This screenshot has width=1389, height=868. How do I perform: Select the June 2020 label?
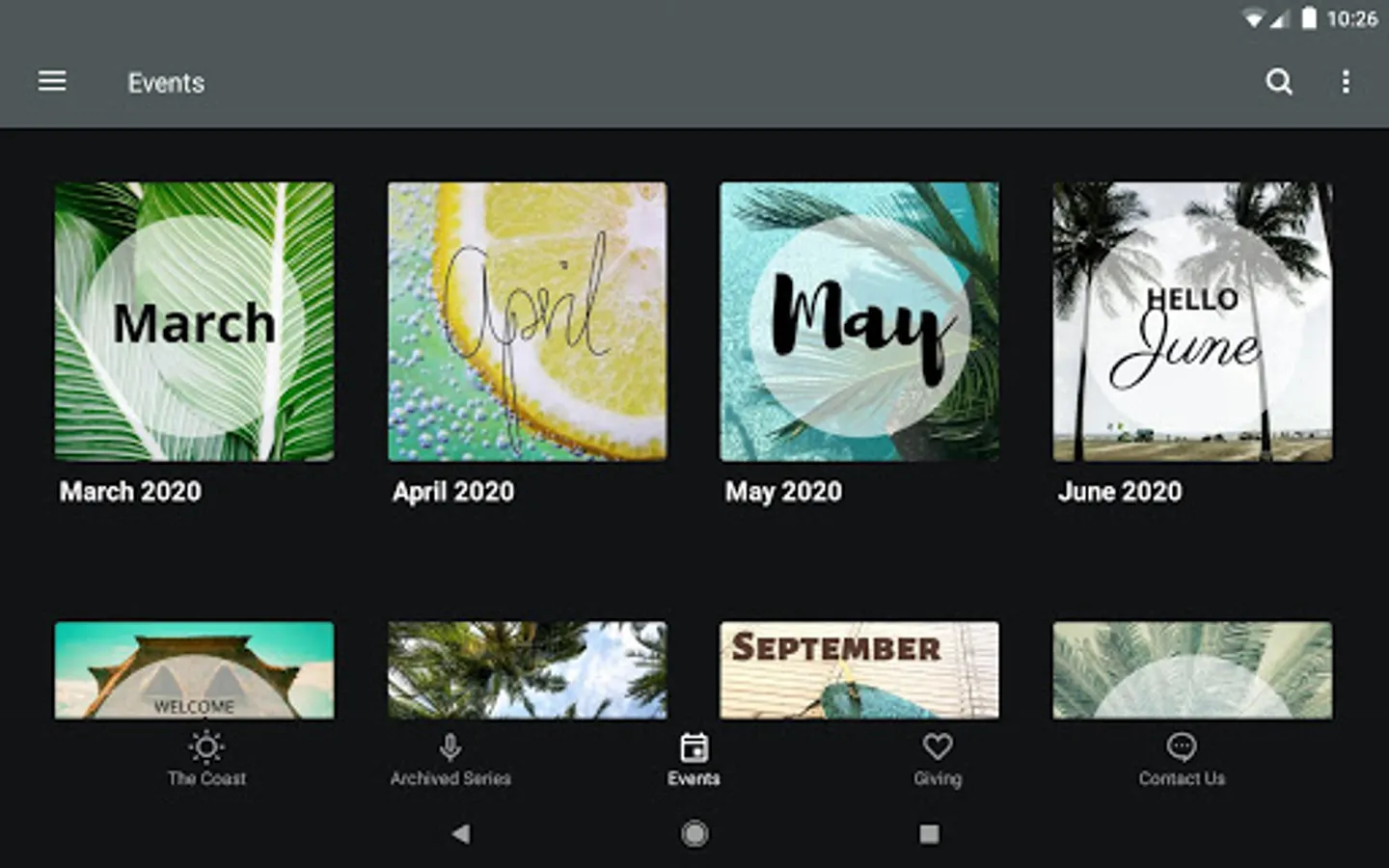(x=1120, y=492)
